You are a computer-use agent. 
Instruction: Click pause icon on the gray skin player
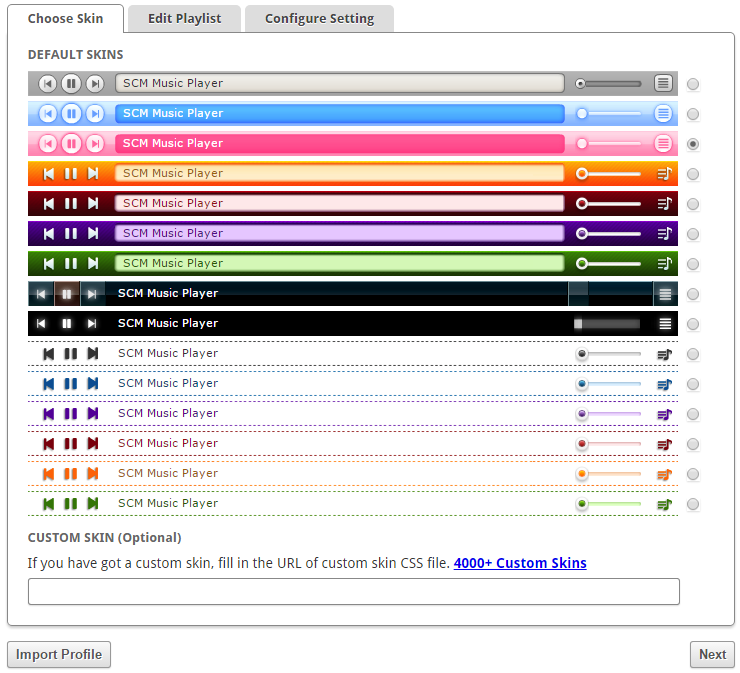71,84
